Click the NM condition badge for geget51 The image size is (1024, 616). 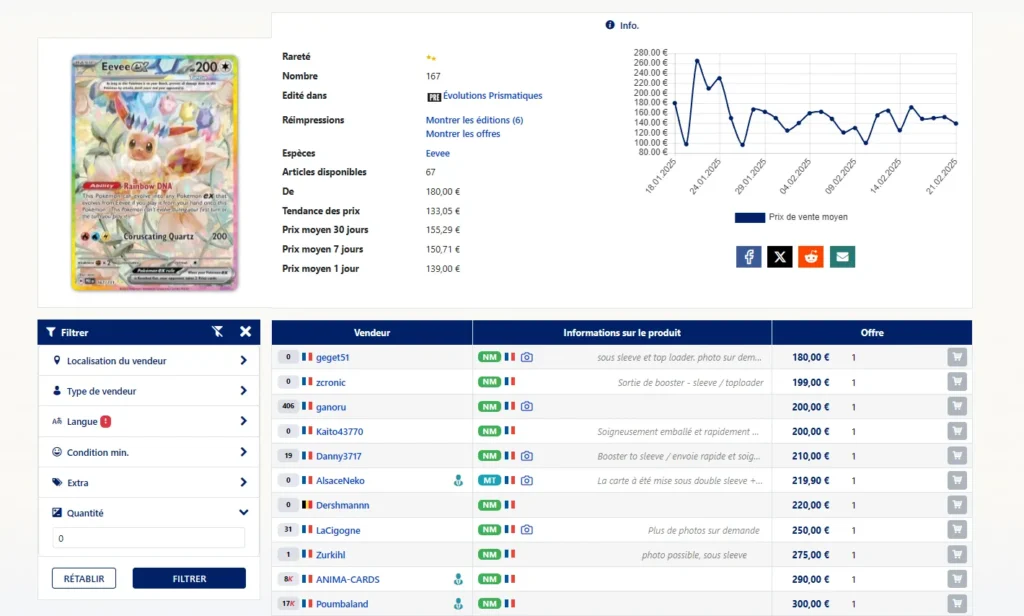click(489, 357)
